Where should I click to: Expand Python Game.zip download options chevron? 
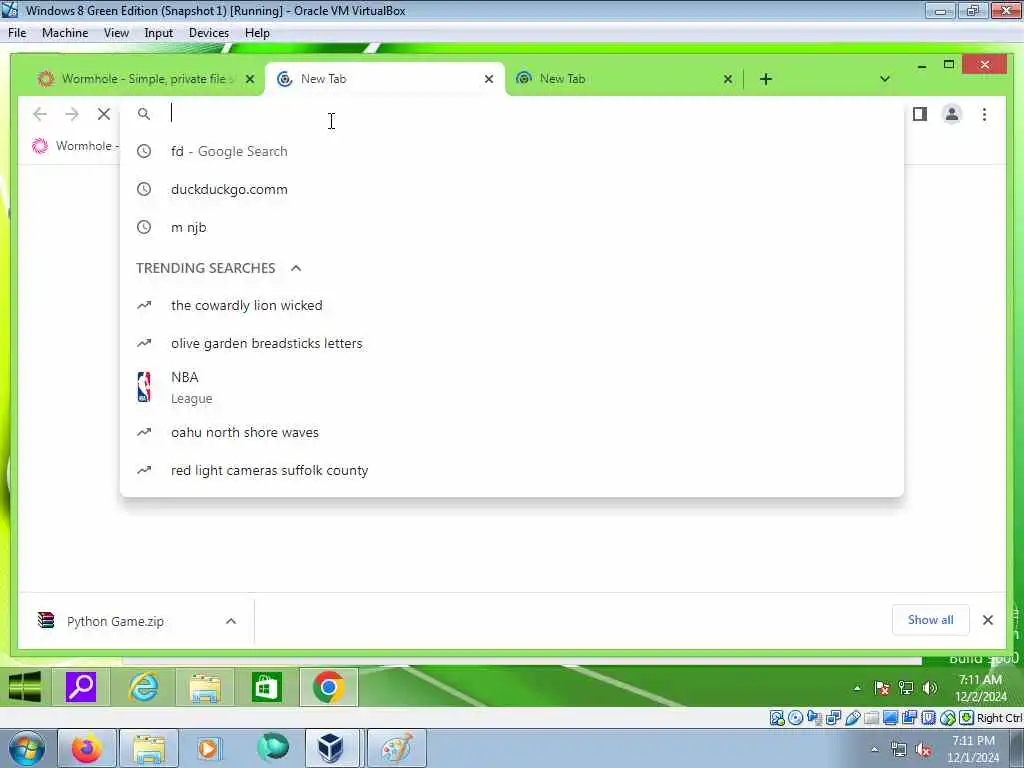[x=231, y=621]
